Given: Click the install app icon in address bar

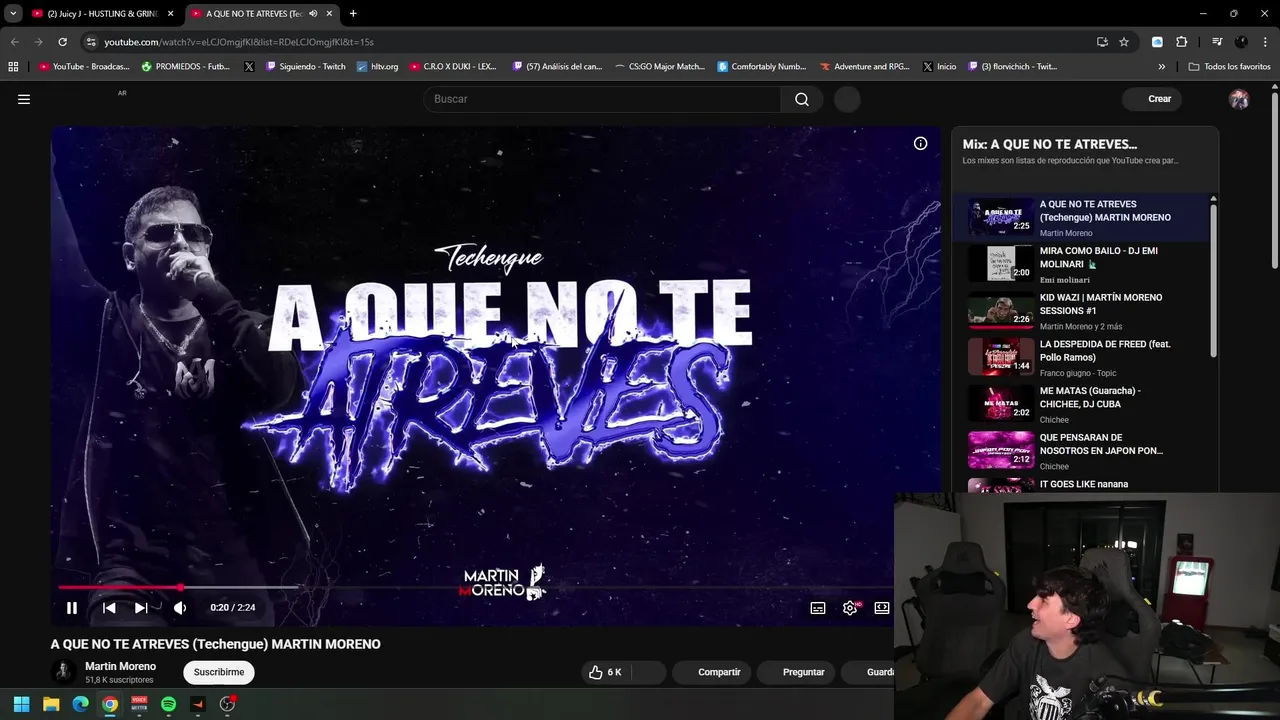Looking at the screenshot, I should [1102, 42].
